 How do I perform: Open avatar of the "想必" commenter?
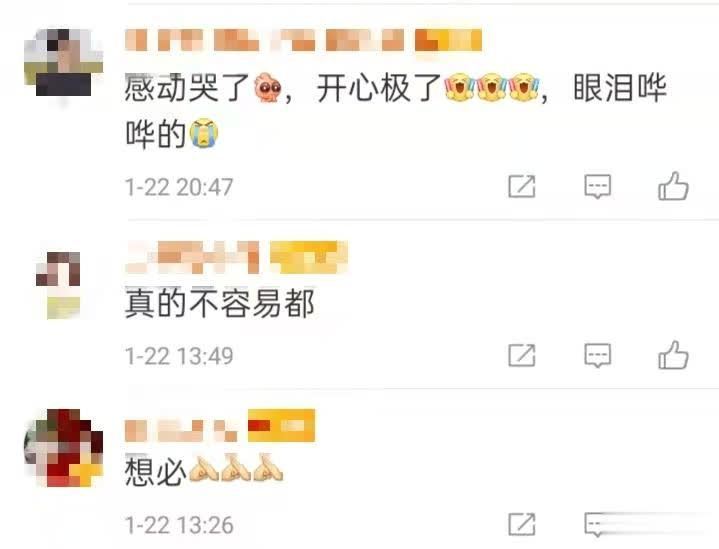click(x=63, y=448)
